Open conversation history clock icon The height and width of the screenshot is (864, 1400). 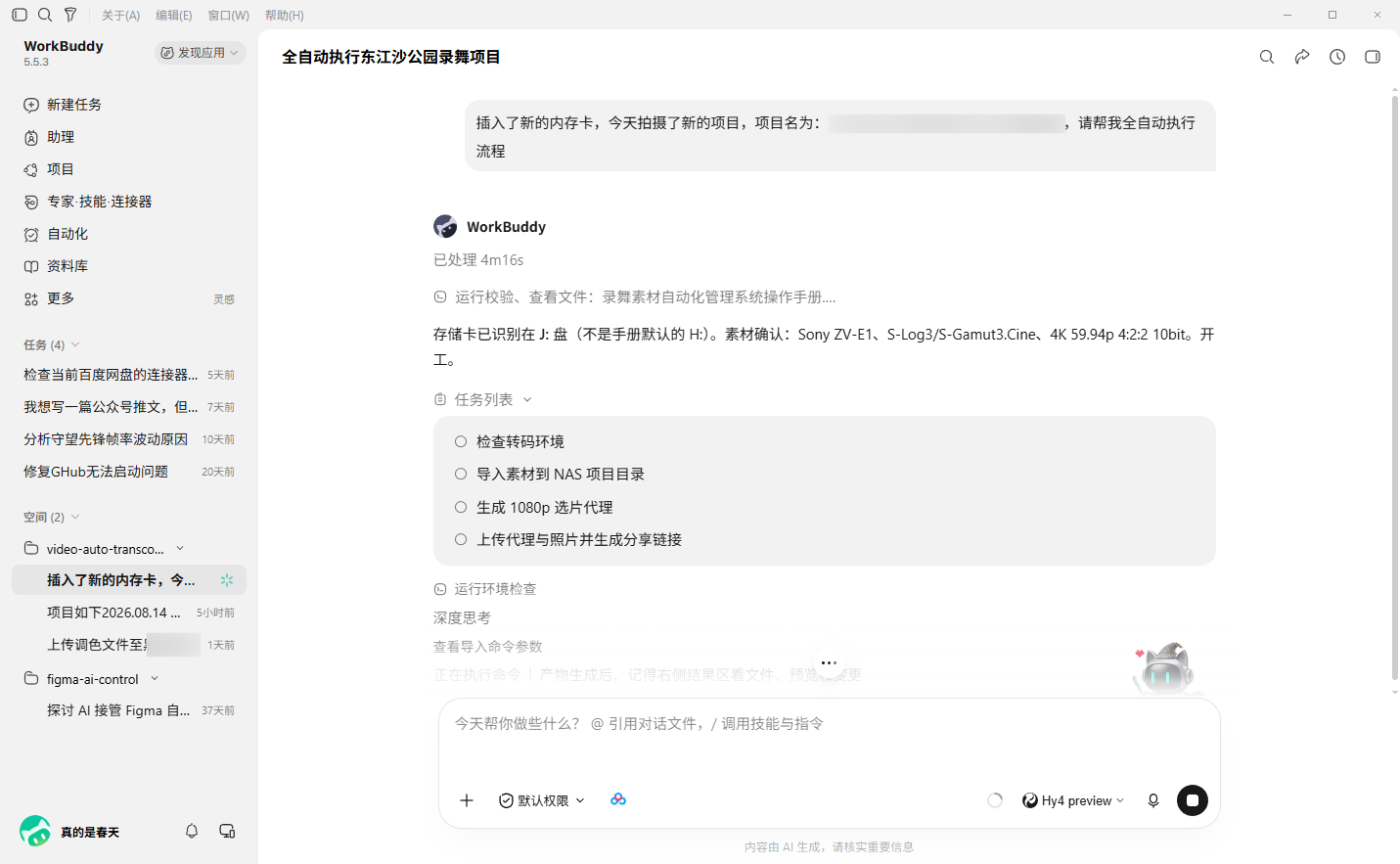tap(1337, 57)
